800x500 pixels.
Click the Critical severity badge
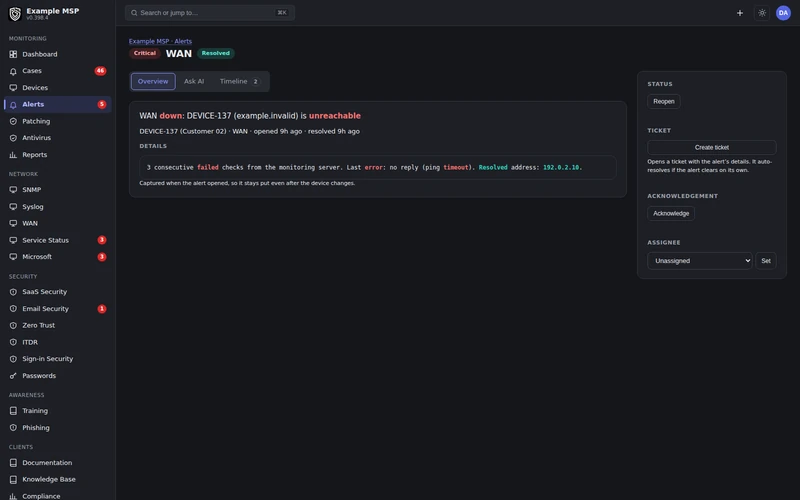[x=145, y=53]
